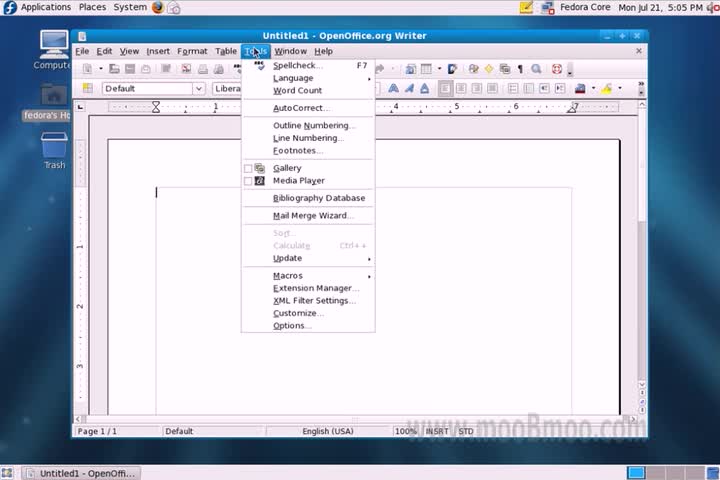Click the Underline formatting icon
Screen dimensions: 720x480
[x=425, y=88]
